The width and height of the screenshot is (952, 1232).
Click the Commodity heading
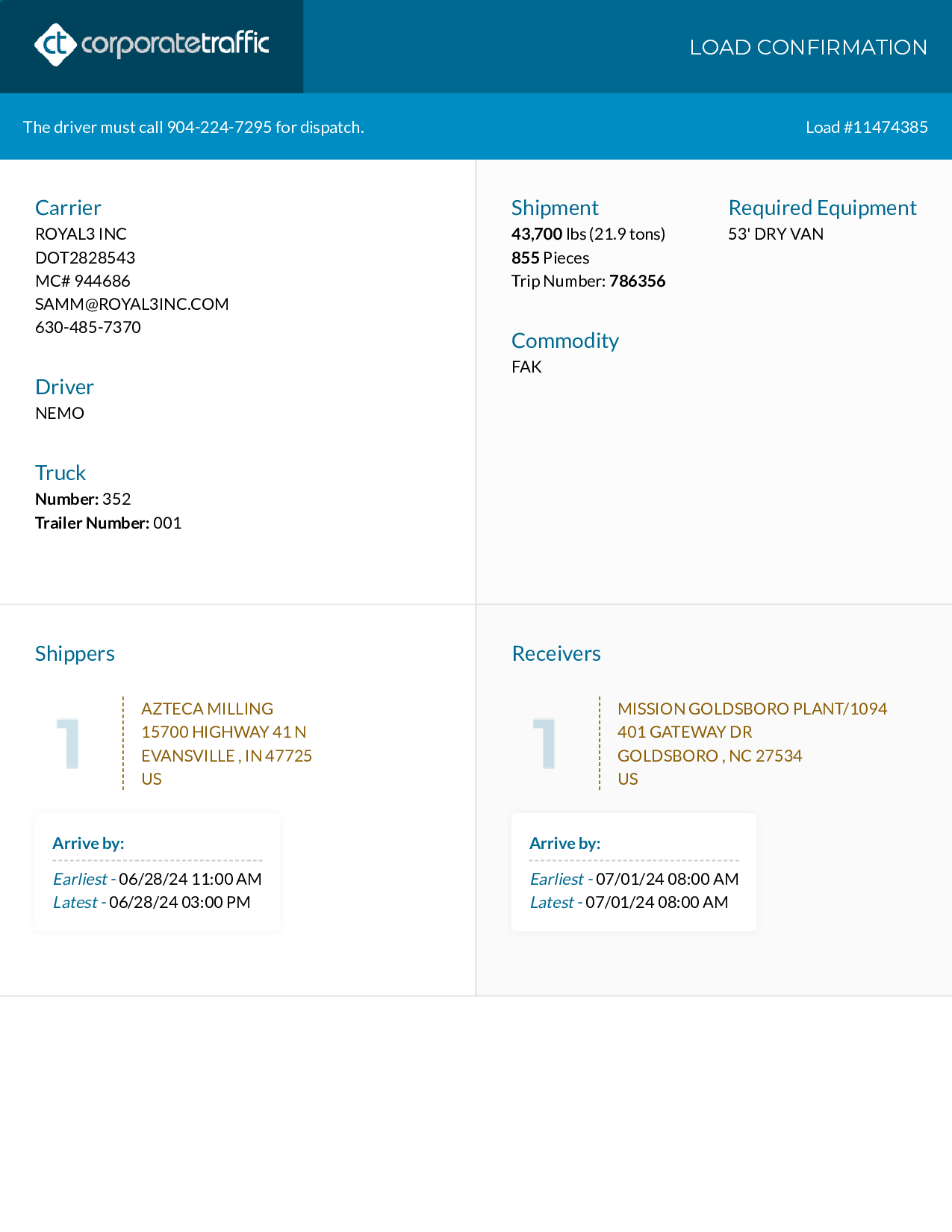(565, 340)
